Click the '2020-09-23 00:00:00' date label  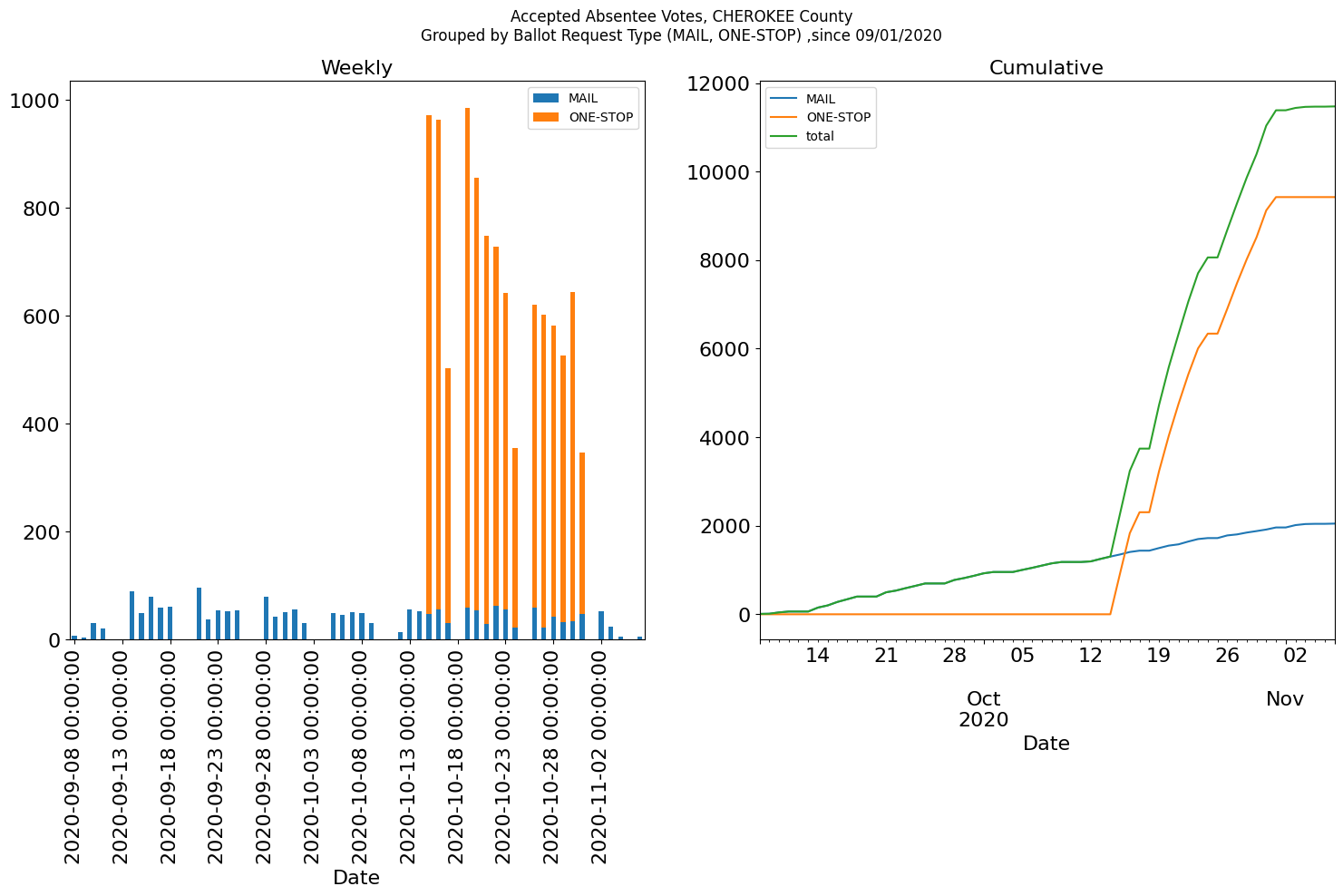[x=218, y=755]
